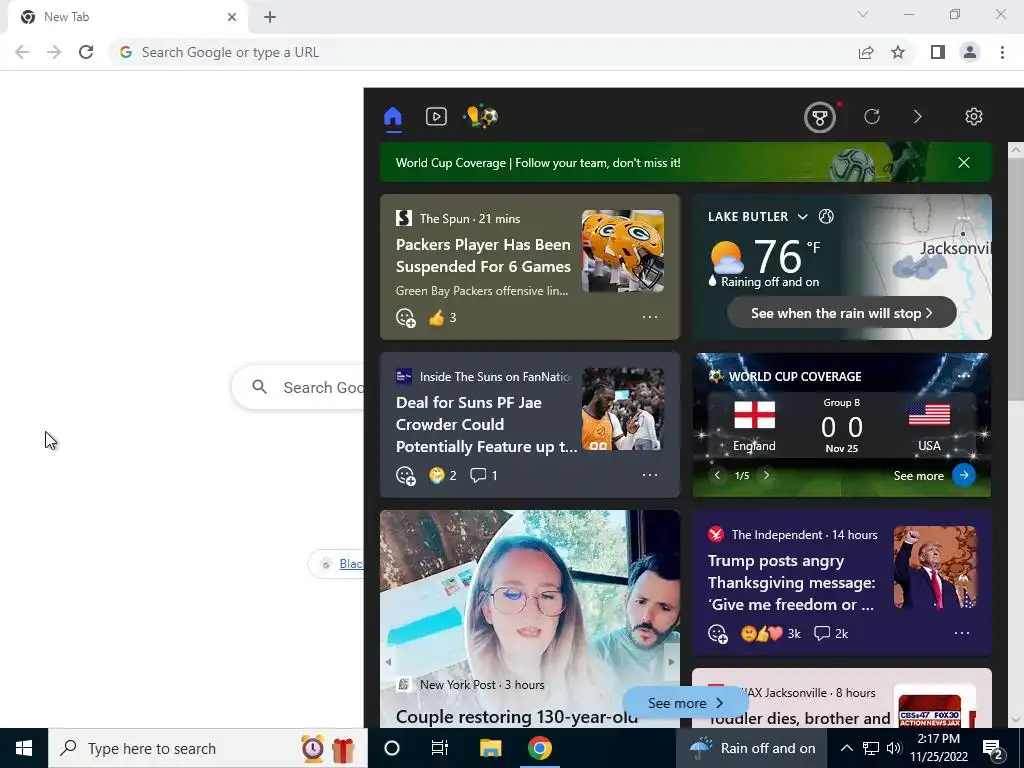
Task: Show next slide on New York Post card
Action: (671, 662)
